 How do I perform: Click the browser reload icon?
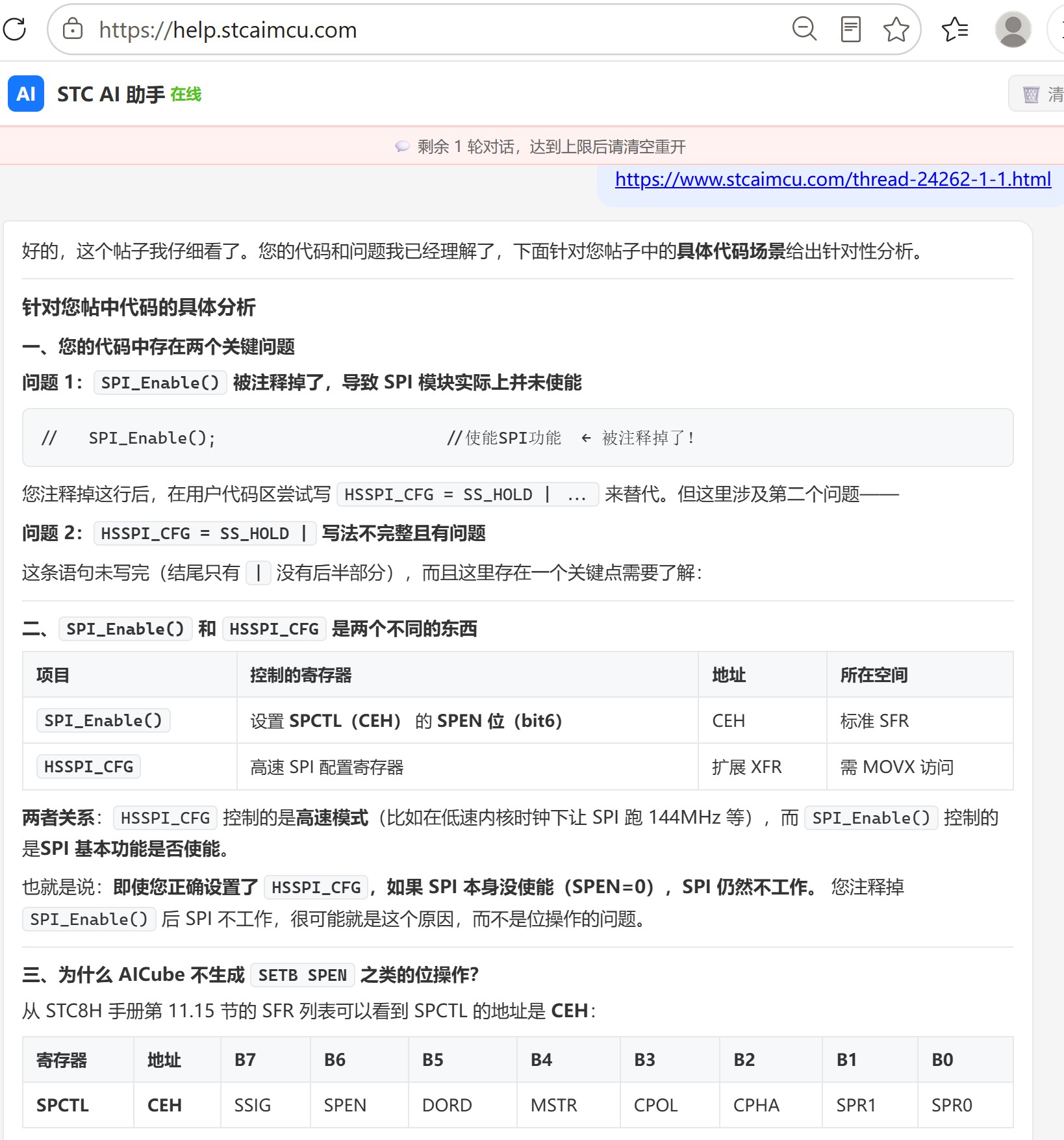click(14, 29)
